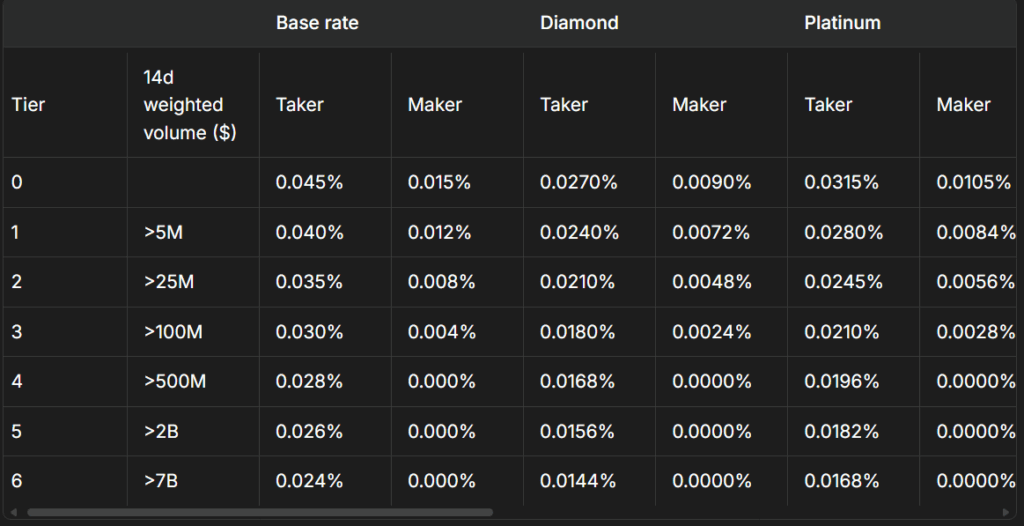Screen dimensions: 1024x526
Task: Click the Tier column header
Action: tap(26, 104)
